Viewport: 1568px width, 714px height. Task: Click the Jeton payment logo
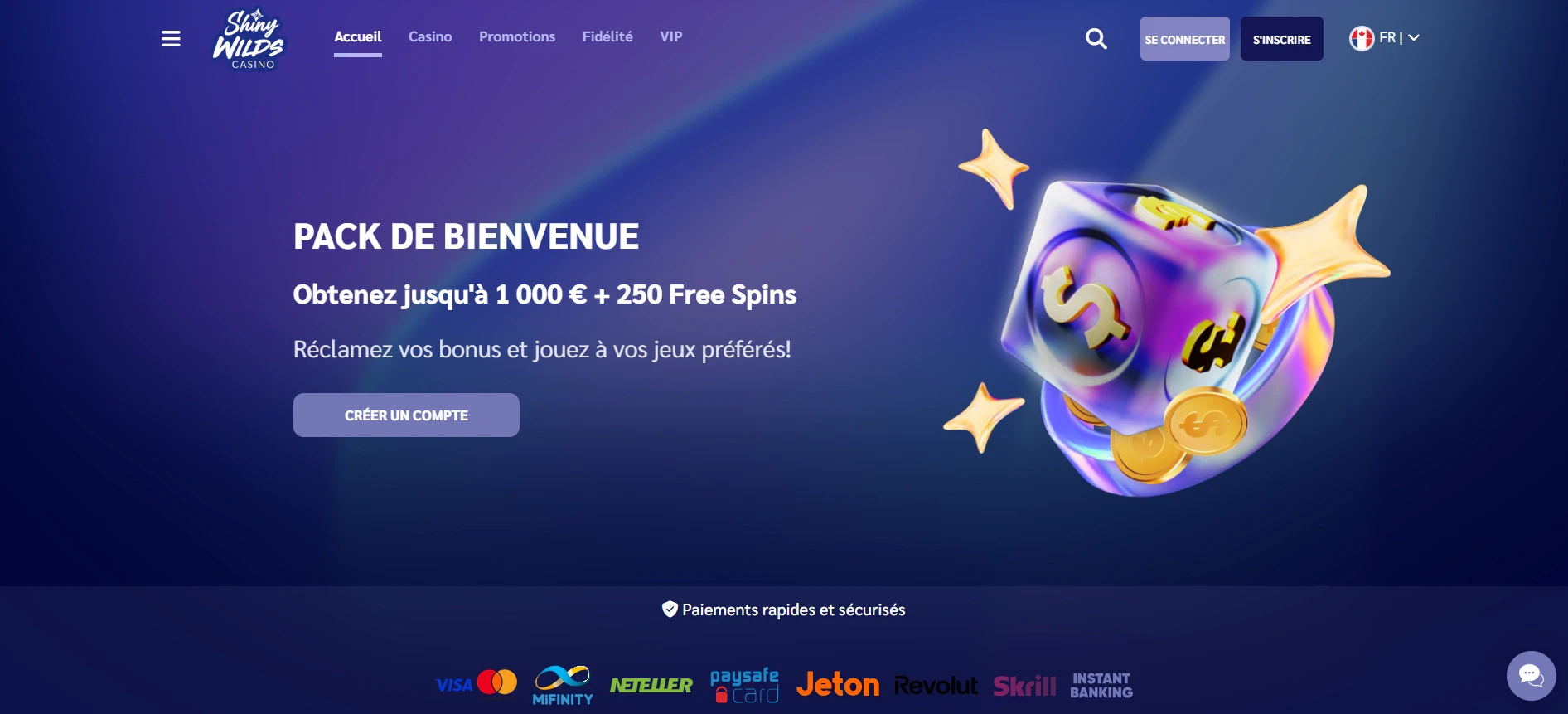[x=837, y=684]
